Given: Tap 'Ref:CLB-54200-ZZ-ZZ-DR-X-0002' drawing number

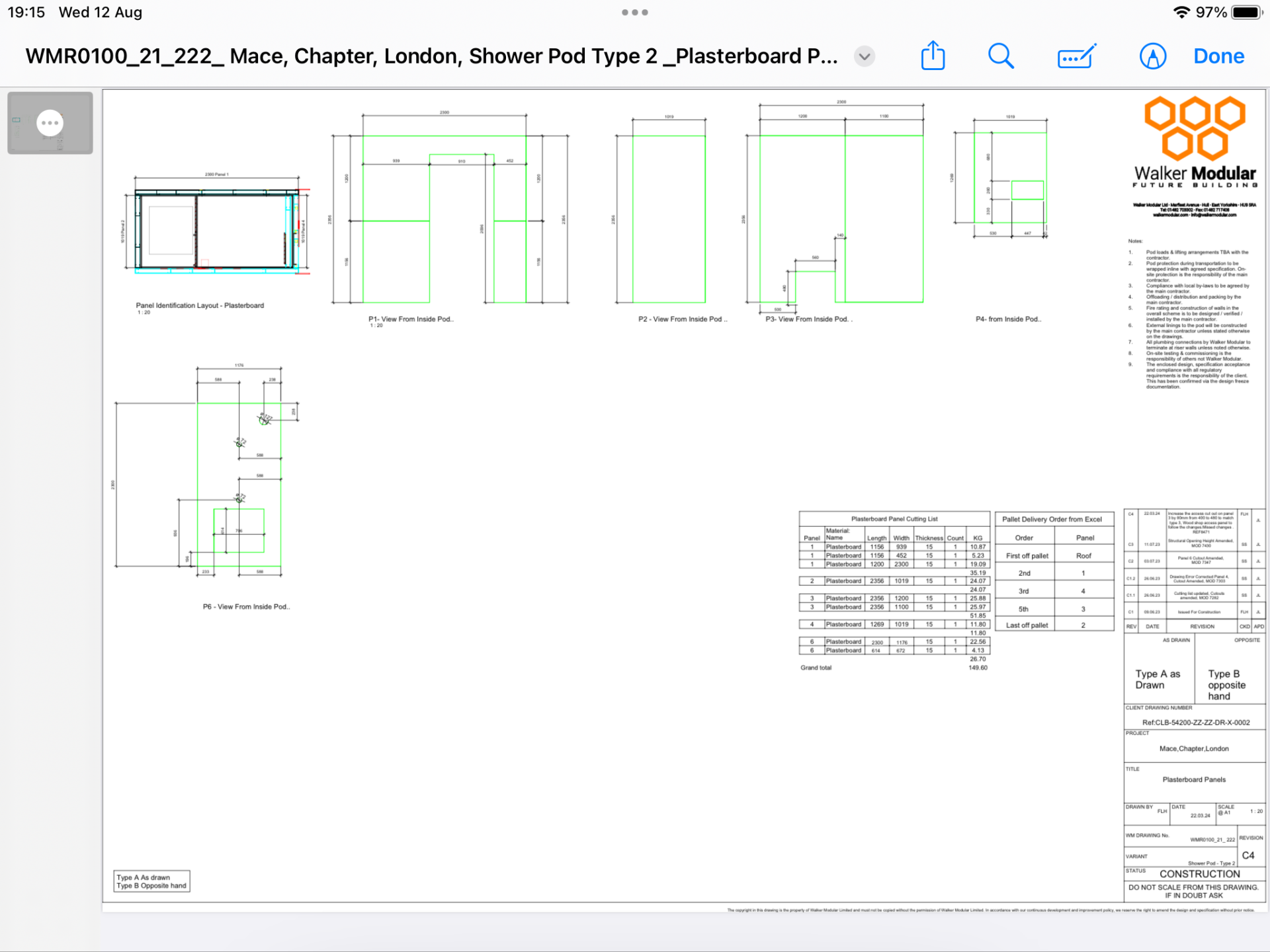Looking at the screenshot, I should [1196, 723].
